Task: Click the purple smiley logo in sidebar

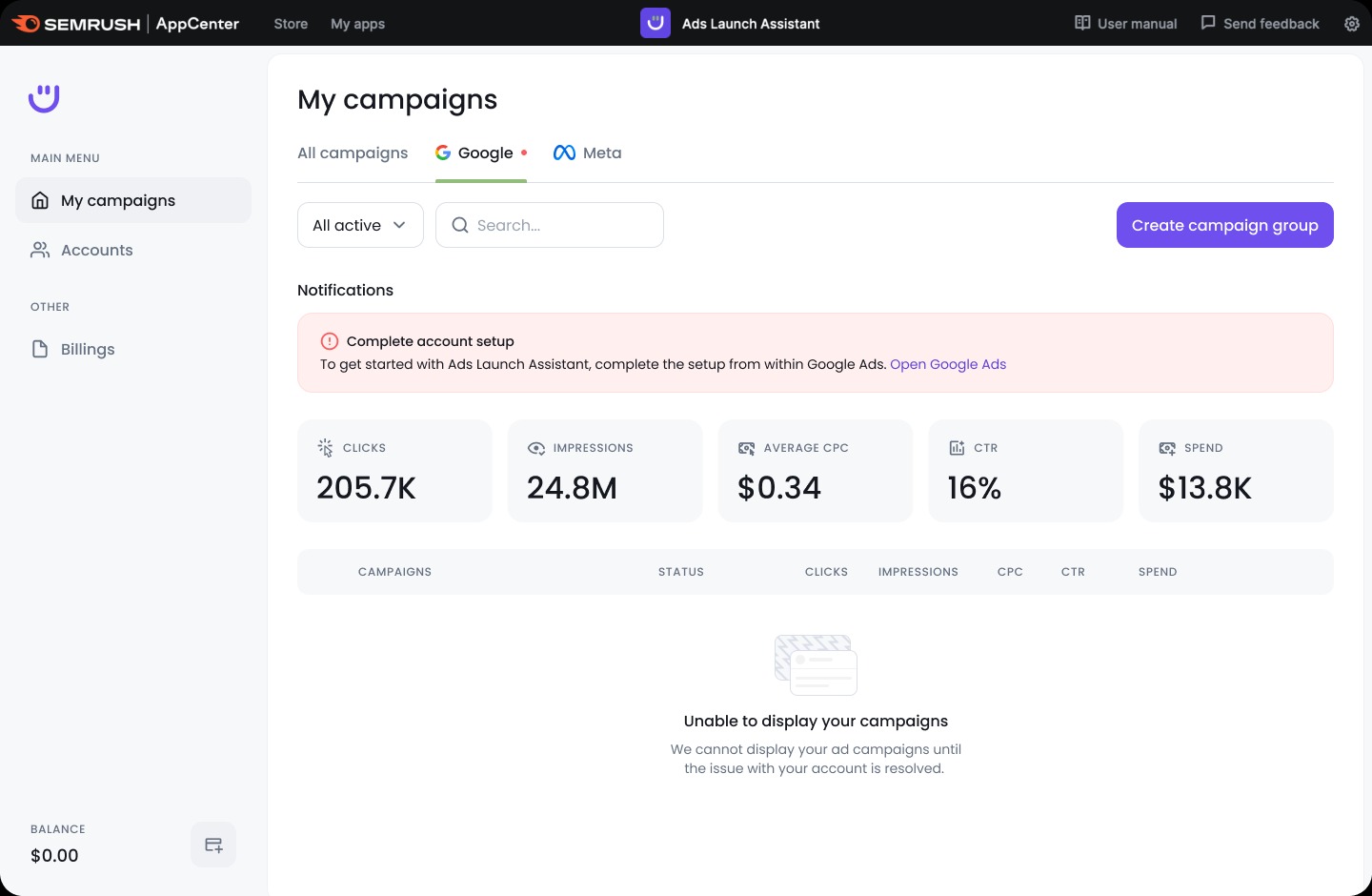Action: tap(44, 98)
